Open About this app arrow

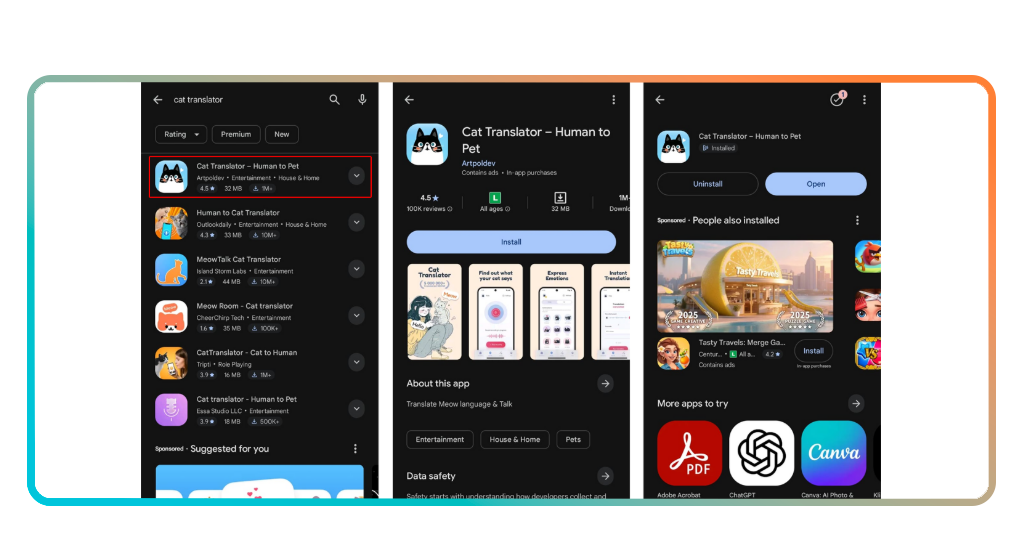pos(605,384)
